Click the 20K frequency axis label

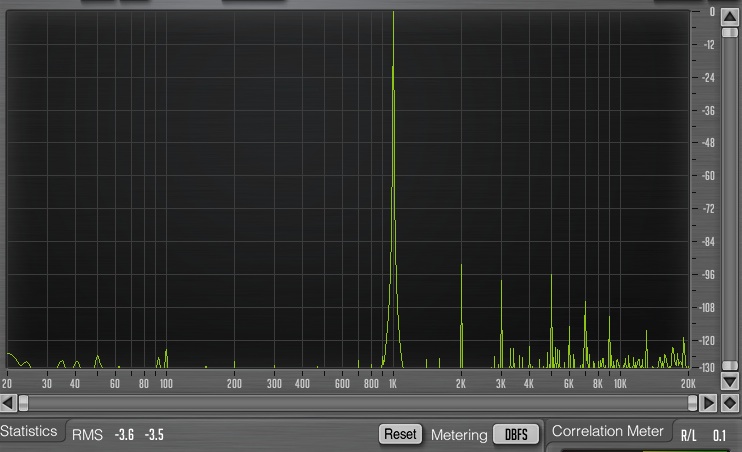coord(688,384)
